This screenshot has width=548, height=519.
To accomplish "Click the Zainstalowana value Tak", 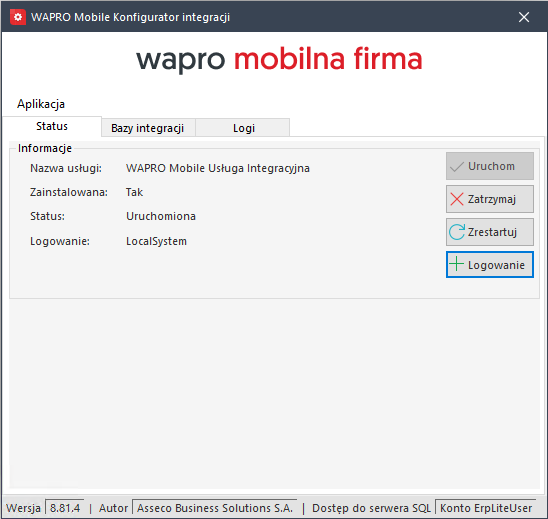I will point(135,192).
